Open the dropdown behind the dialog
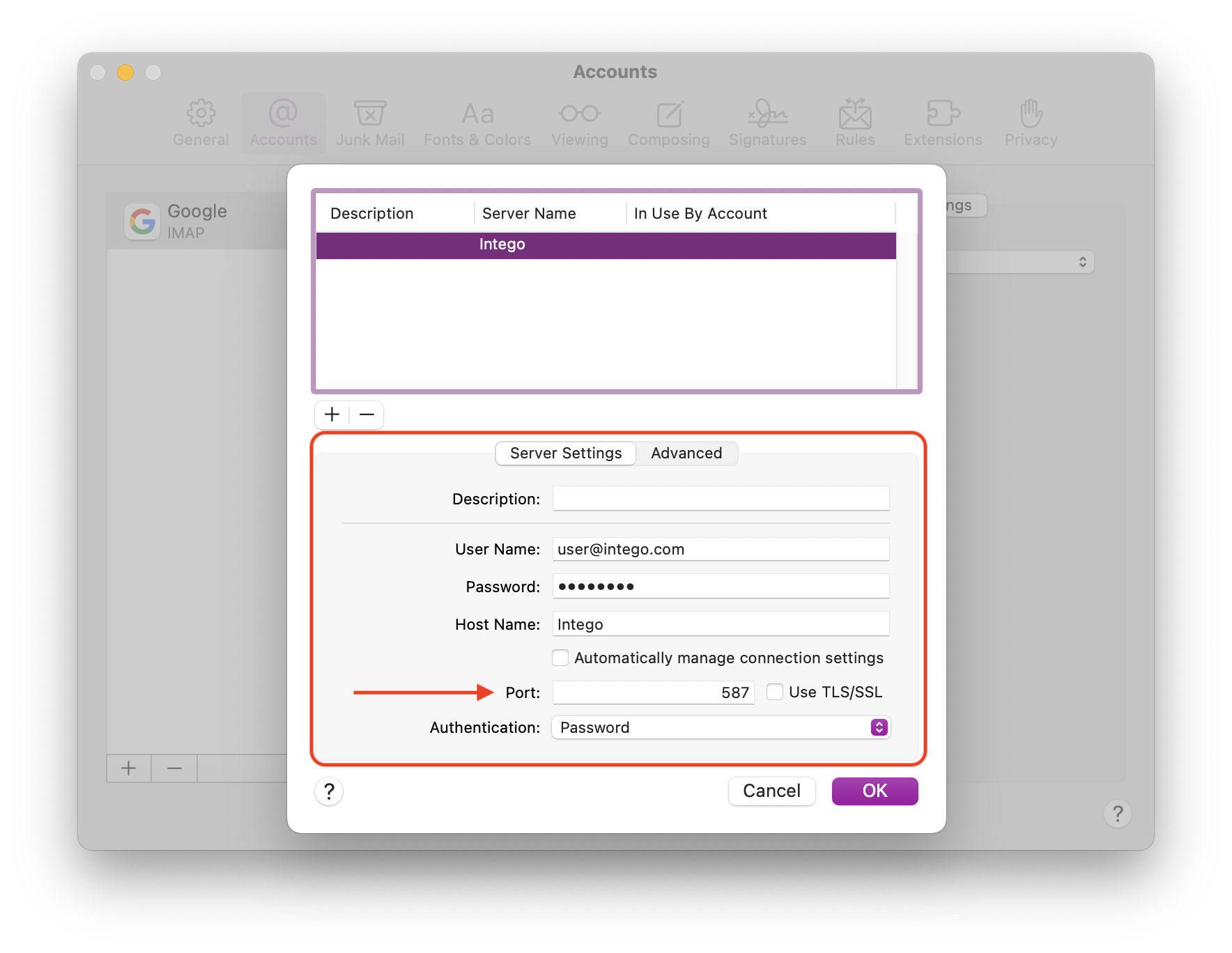Image resolution: width=1232 pixels, height=953 pixels. click(x=1021, y=262)
